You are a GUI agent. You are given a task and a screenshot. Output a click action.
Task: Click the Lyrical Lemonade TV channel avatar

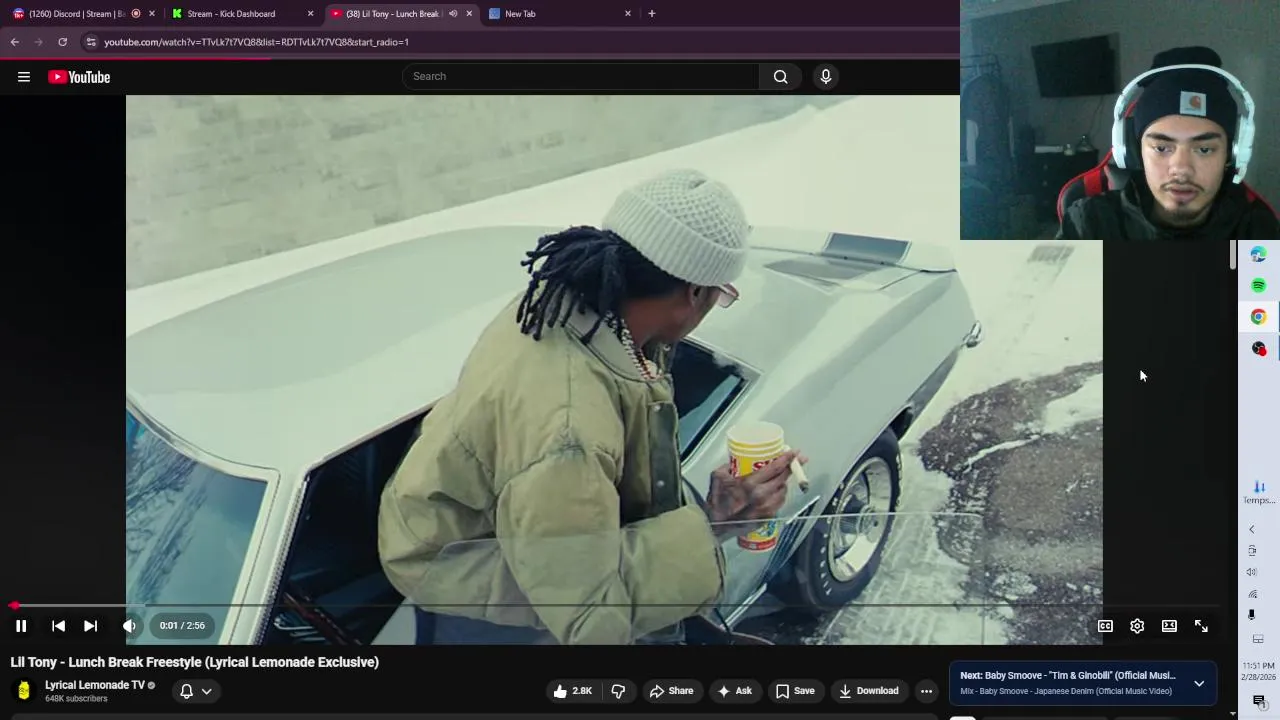tap(24, 691)
